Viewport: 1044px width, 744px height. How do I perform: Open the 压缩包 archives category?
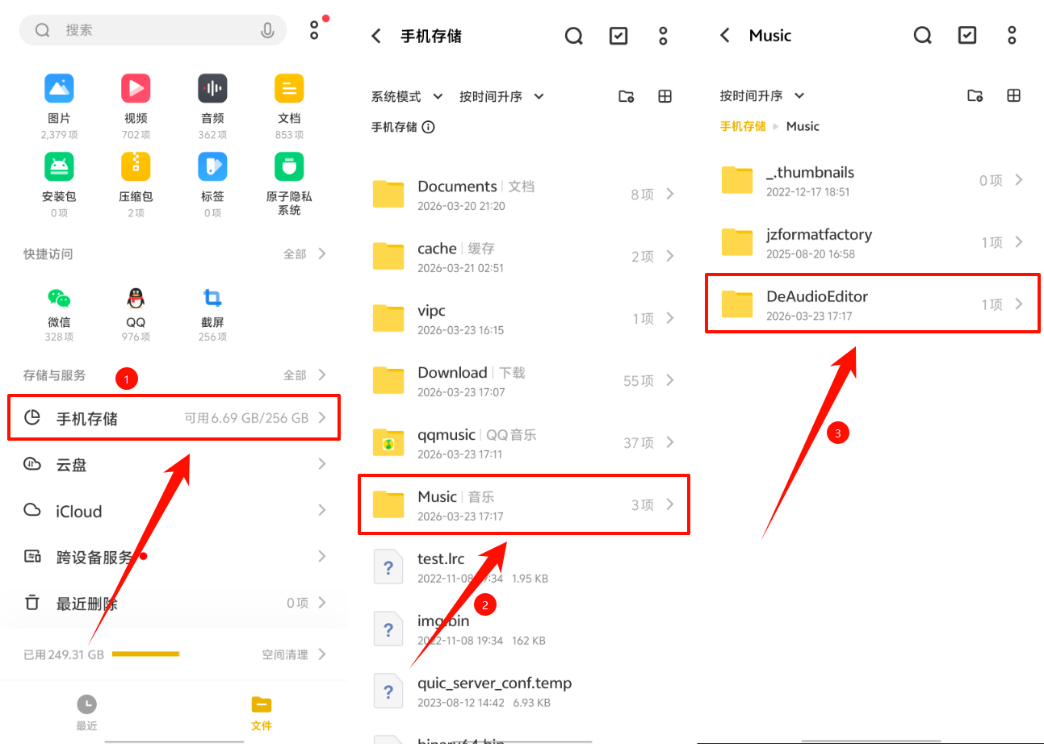[136, 185]
